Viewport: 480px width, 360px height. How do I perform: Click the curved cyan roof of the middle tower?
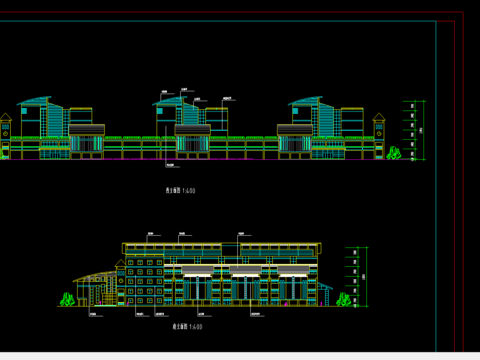(169, 101)
